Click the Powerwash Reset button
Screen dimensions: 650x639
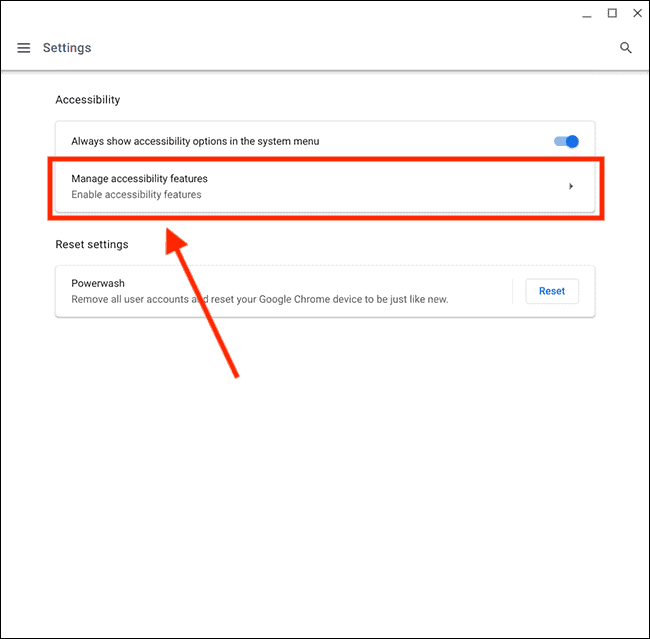coord(552,291)
